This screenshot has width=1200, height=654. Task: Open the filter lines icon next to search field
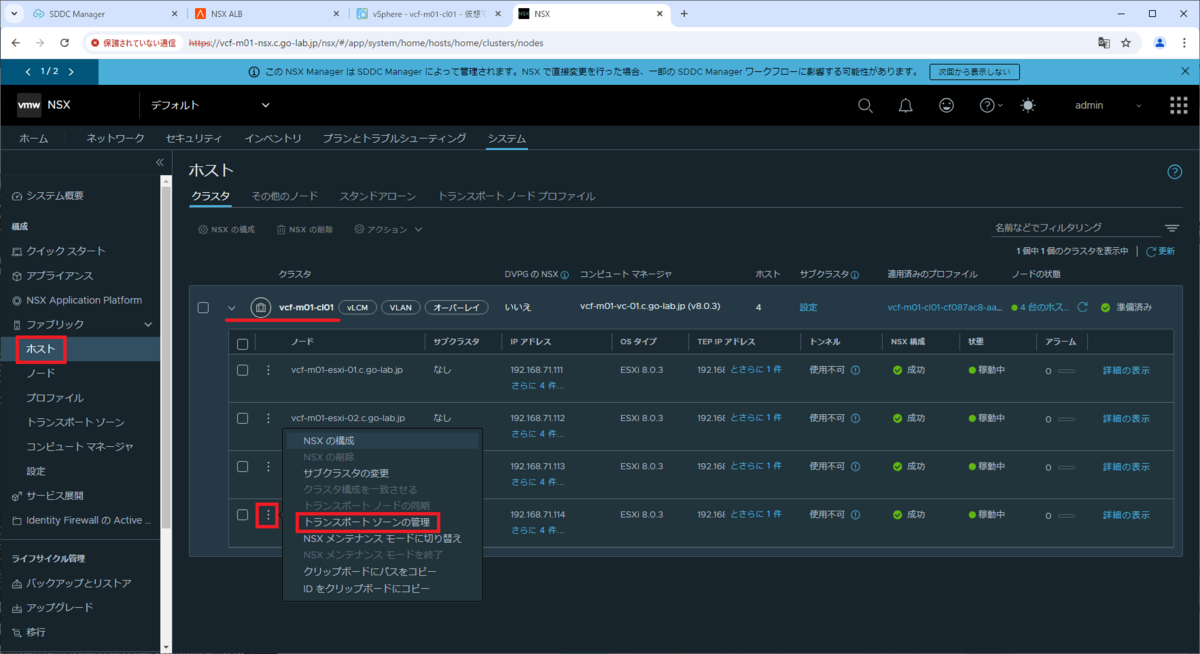(x=1172, y=228)
